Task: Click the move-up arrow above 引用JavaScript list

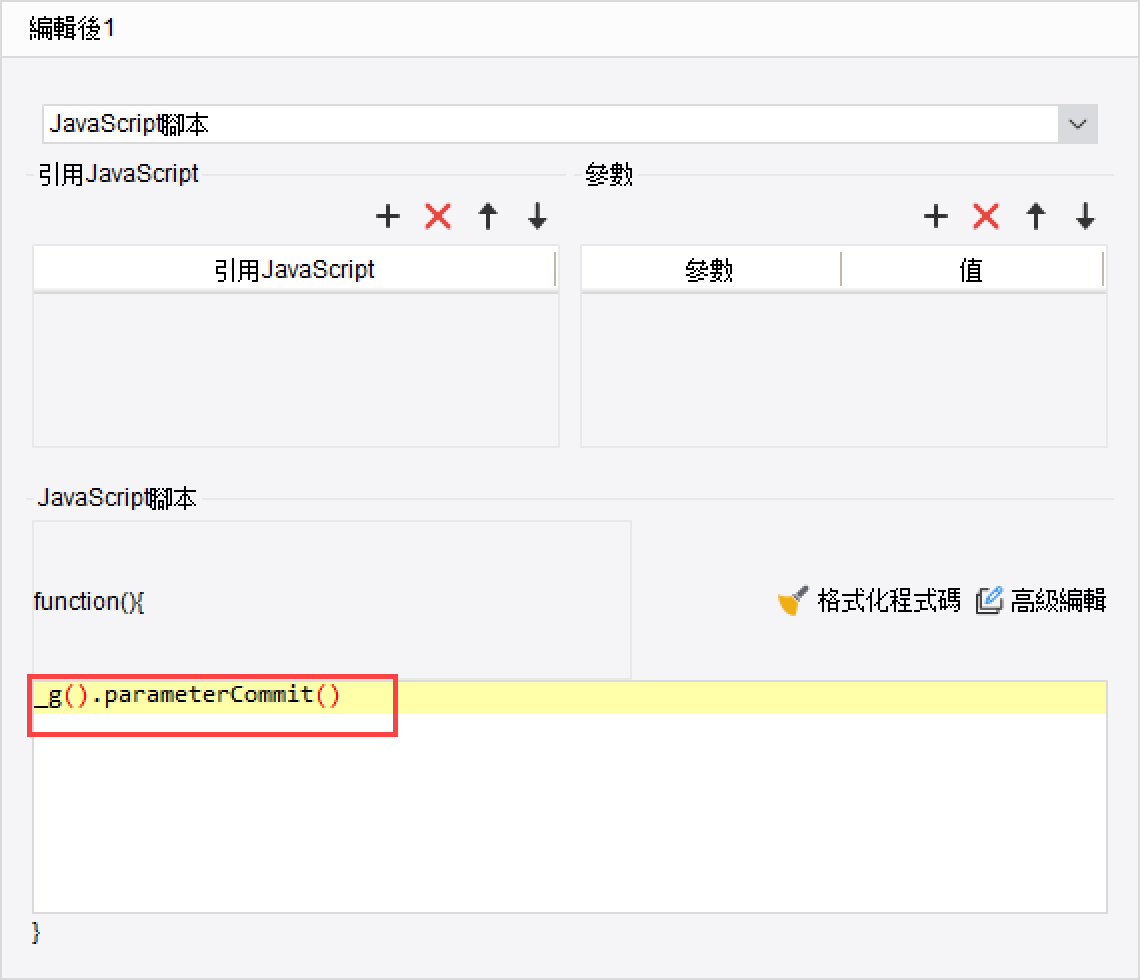Action: [x=487, y=216]
